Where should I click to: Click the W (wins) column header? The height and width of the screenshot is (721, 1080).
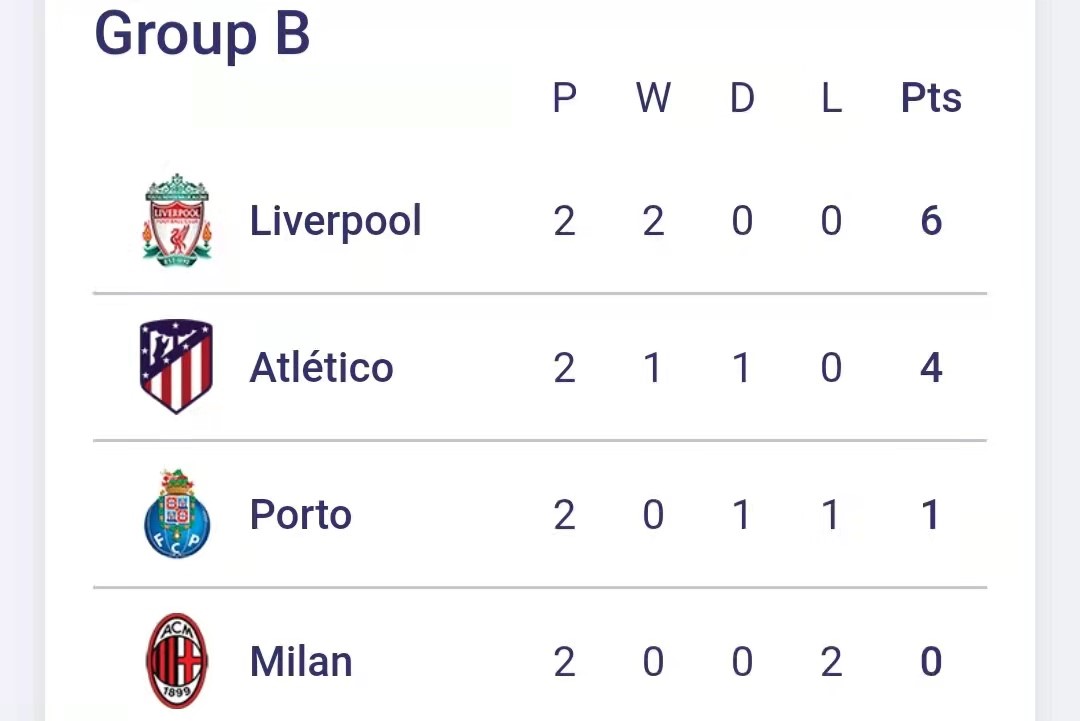coord(653,98)
